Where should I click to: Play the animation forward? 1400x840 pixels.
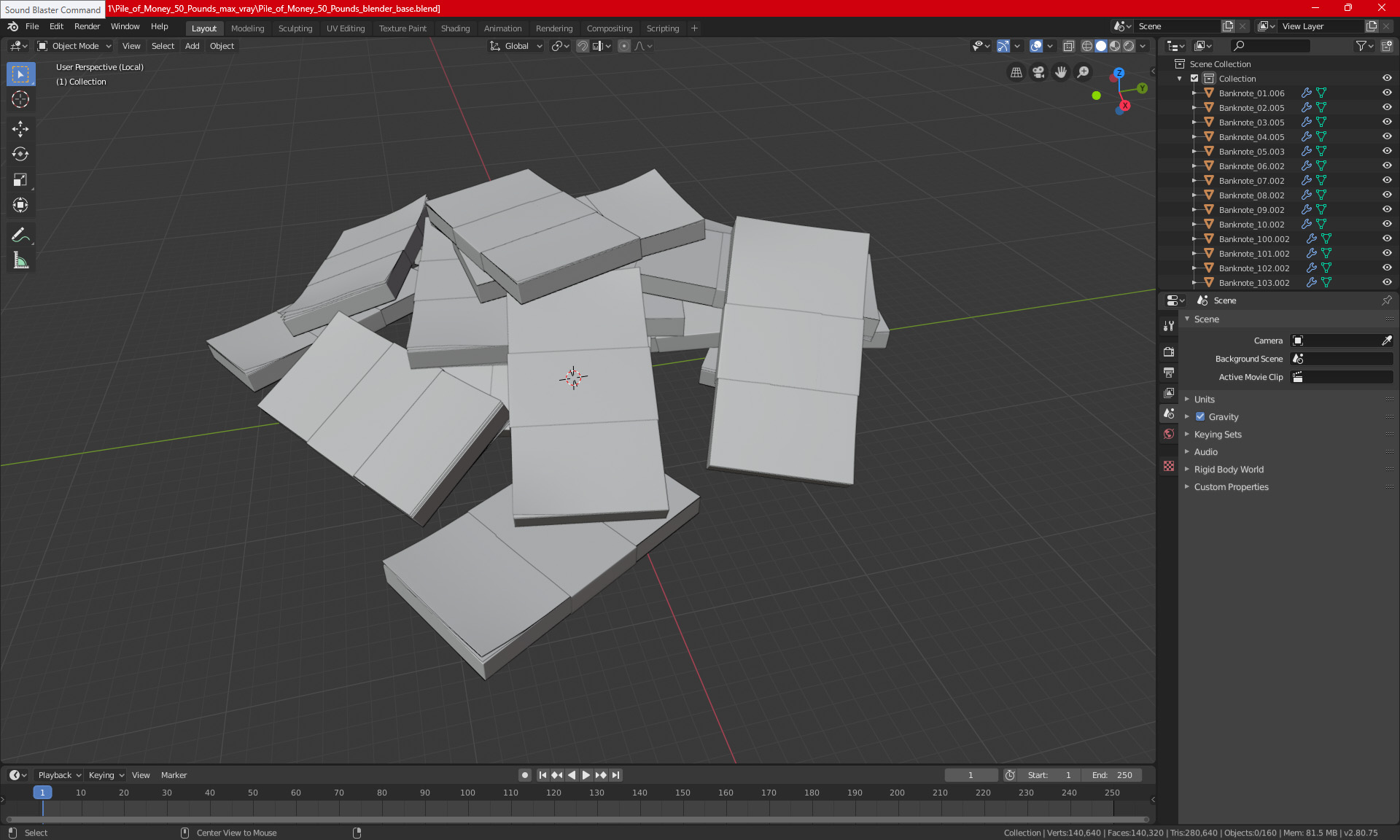click(x=586, y=775)
